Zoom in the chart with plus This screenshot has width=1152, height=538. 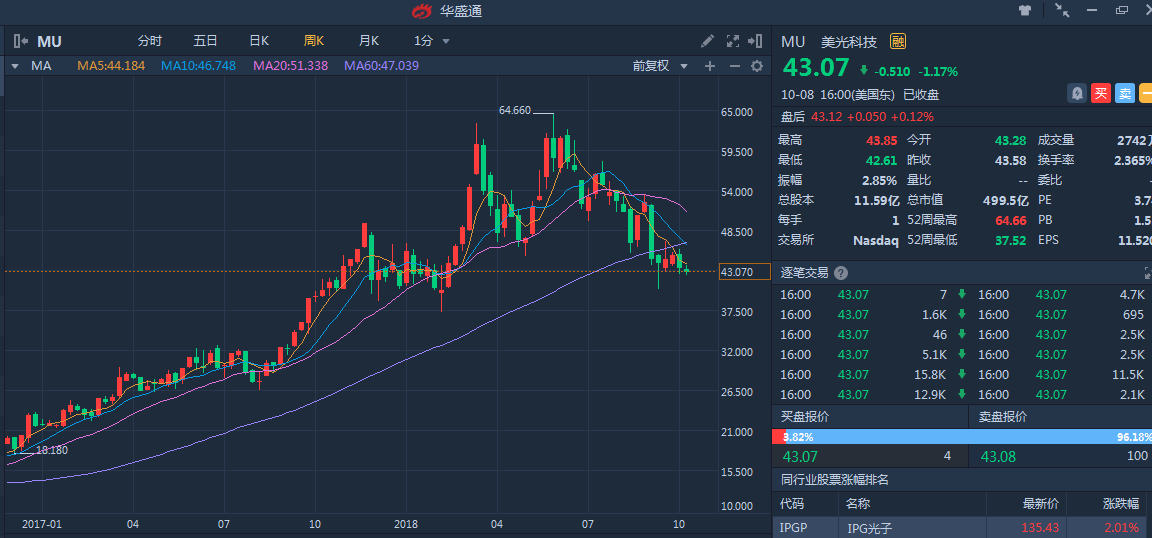point(710,66)
